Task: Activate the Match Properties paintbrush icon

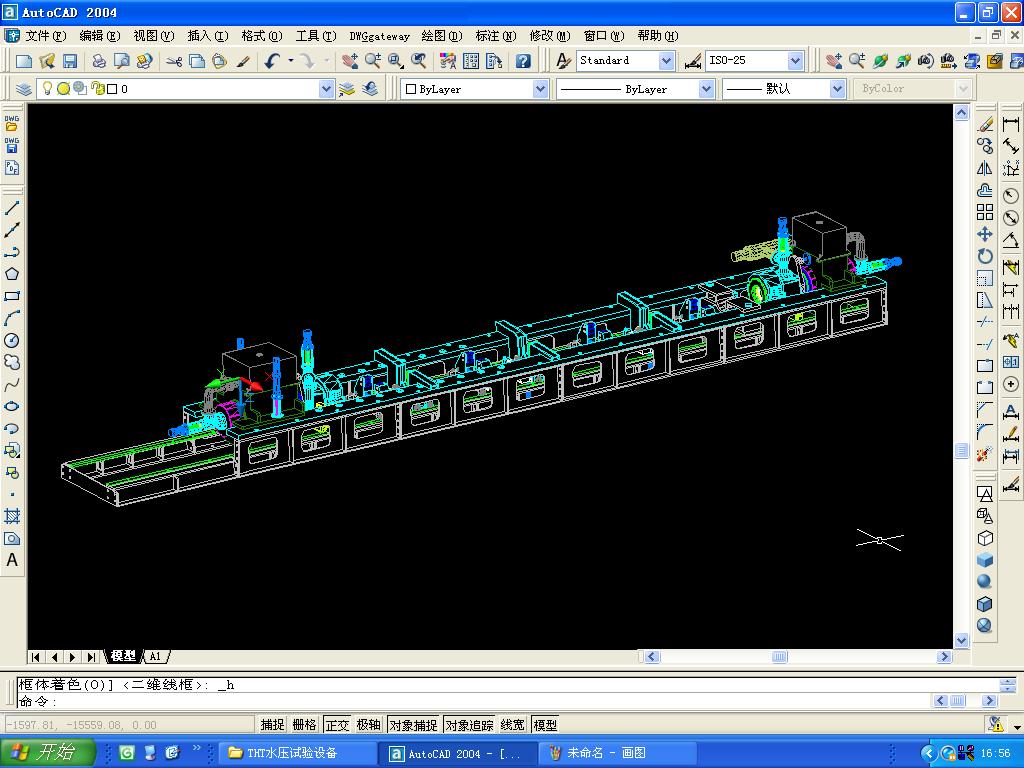Action: tap(243, 61)
